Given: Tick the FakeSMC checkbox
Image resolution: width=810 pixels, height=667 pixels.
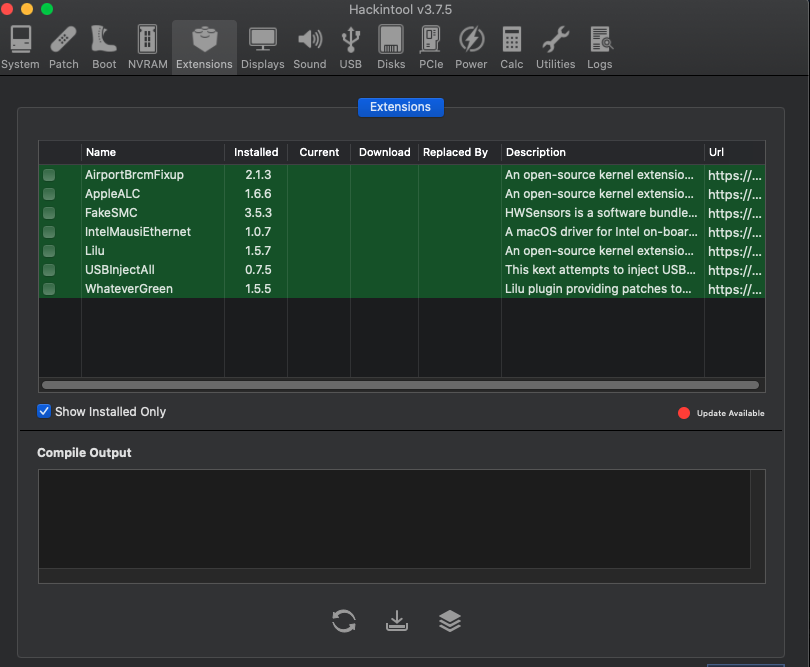Looking at the screenshot, I should [49, 213].
